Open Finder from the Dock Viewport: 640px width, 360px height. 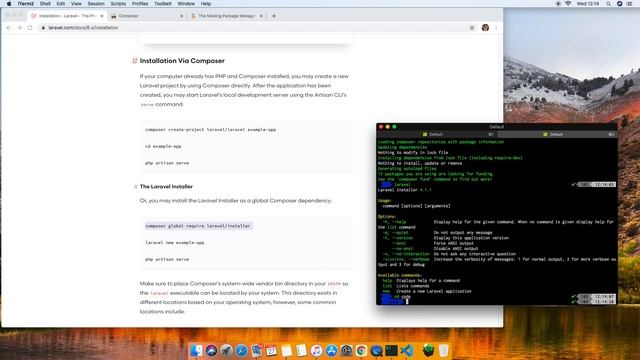point(196,350)
